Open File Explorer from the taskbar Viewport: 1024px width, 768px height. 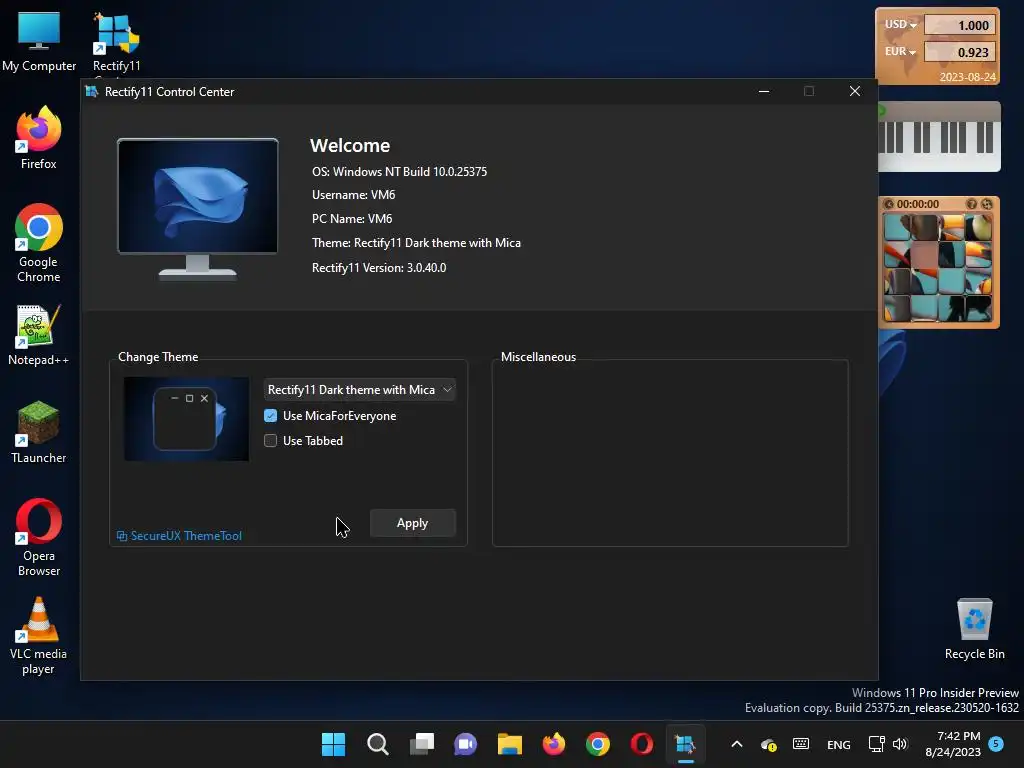[x=509, y=744]
